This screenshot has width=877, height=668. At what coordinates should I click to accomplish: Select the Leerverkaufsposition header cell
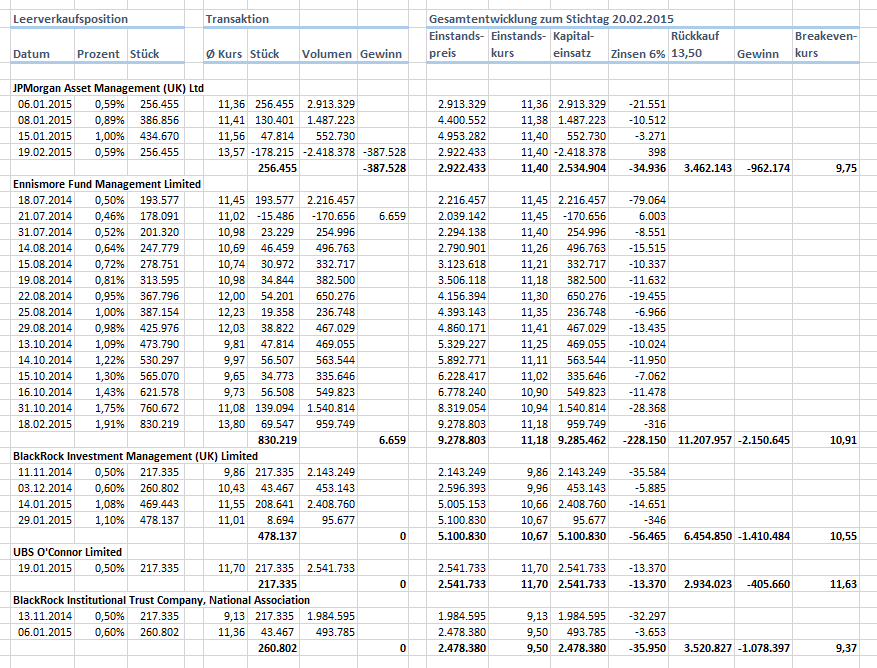[70, 19]
